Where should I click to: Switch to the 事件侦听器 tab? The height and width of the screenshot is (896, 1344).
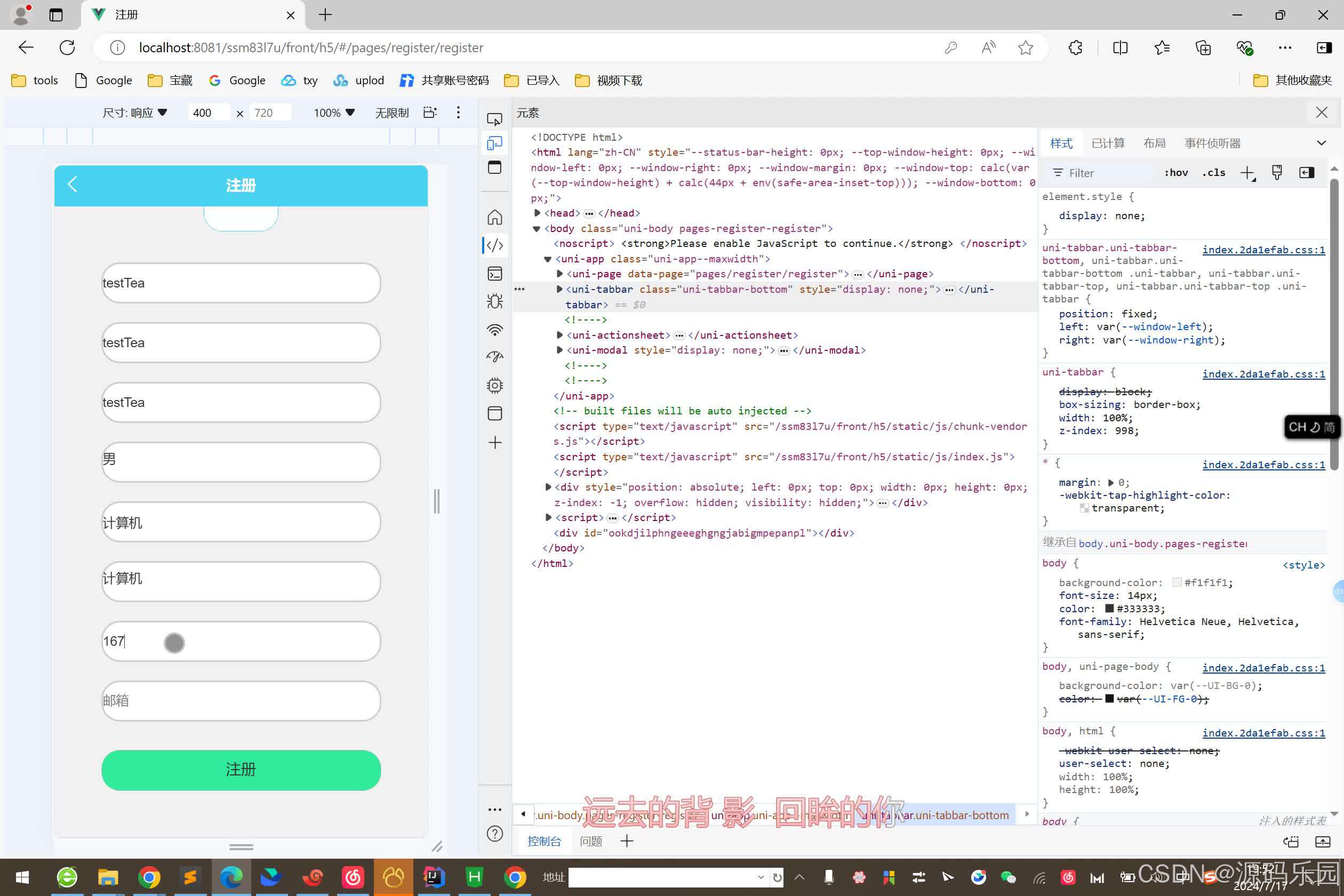pos(1212,143)
